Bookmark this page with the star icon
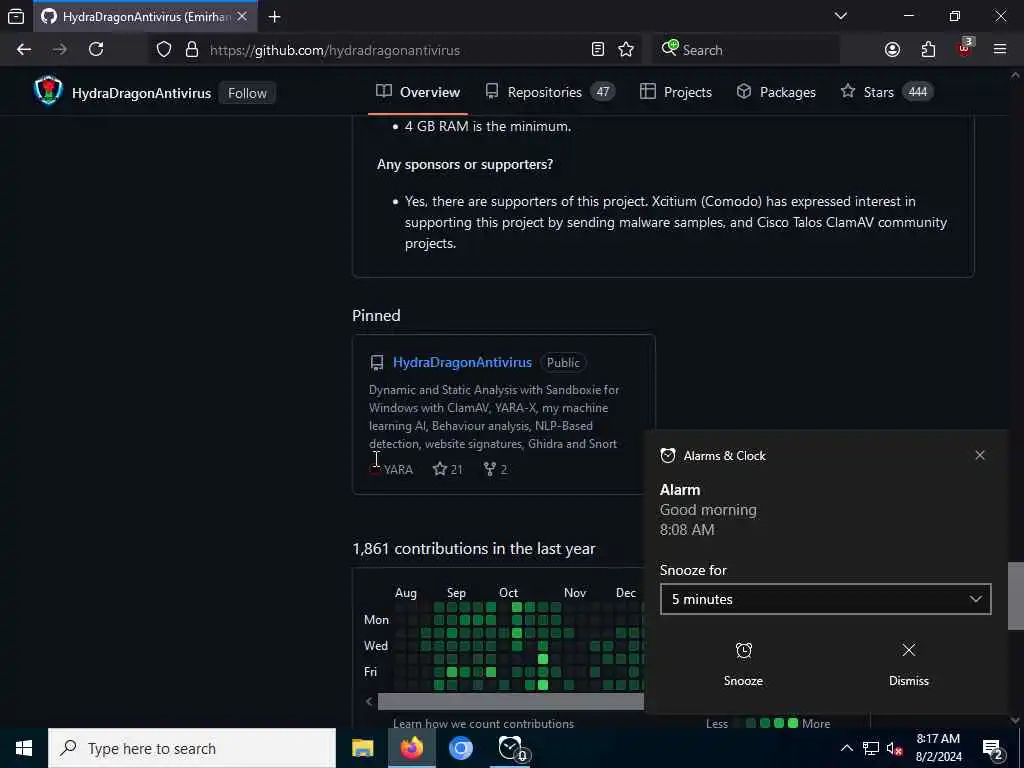The width and height of the screenshot is (1024, 768). tap(626, 50)
